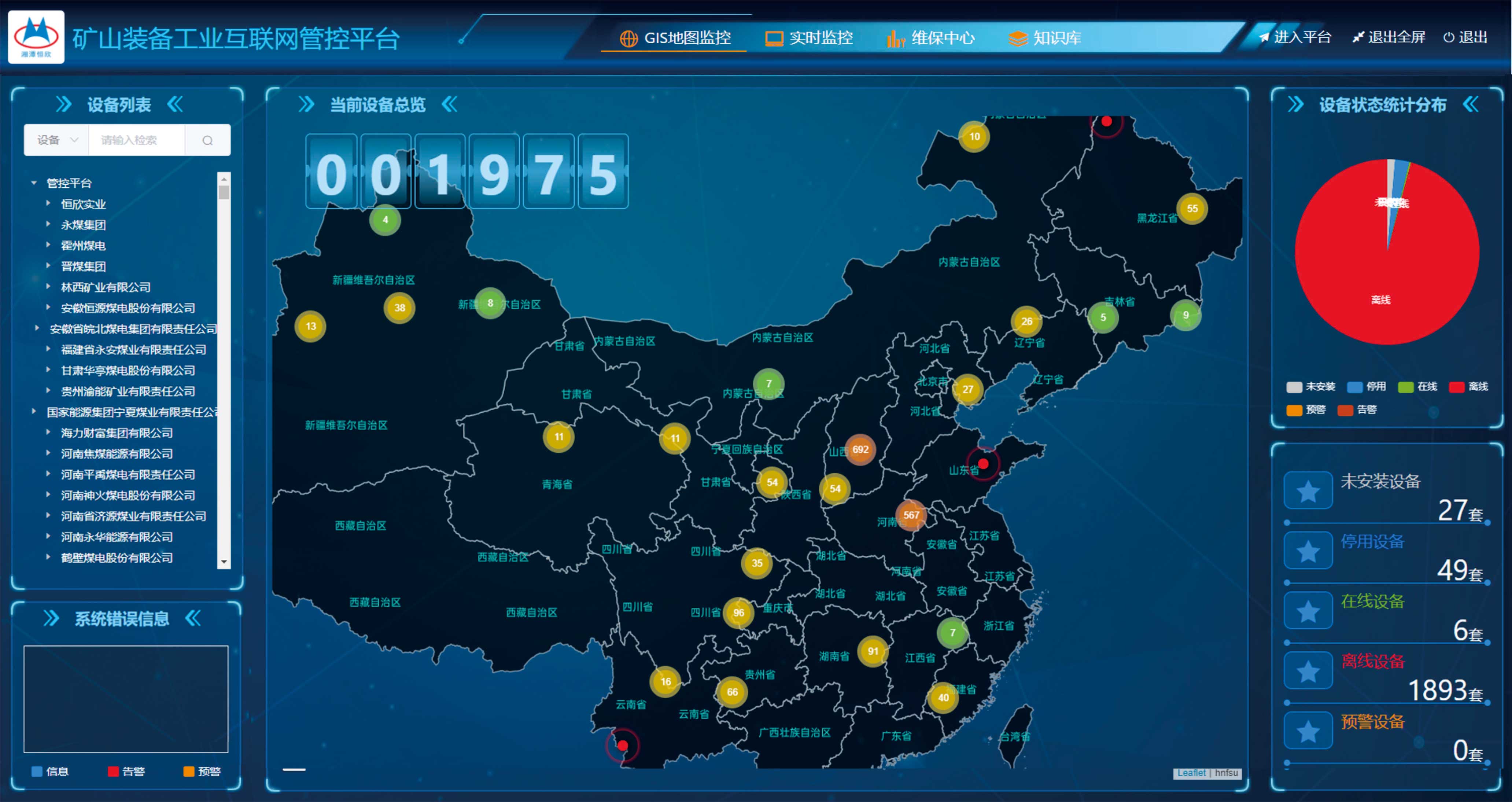
Task: Click the star icon beside 未安装设备
Action: [1308, 491]
